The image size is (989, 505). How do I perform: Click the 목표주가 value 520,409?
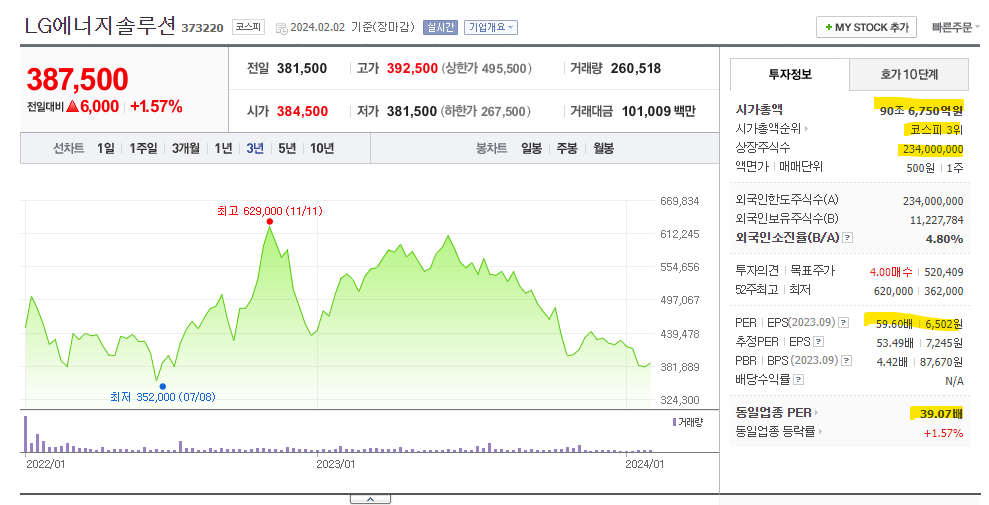pyautogui.click(x=944, y=272)
